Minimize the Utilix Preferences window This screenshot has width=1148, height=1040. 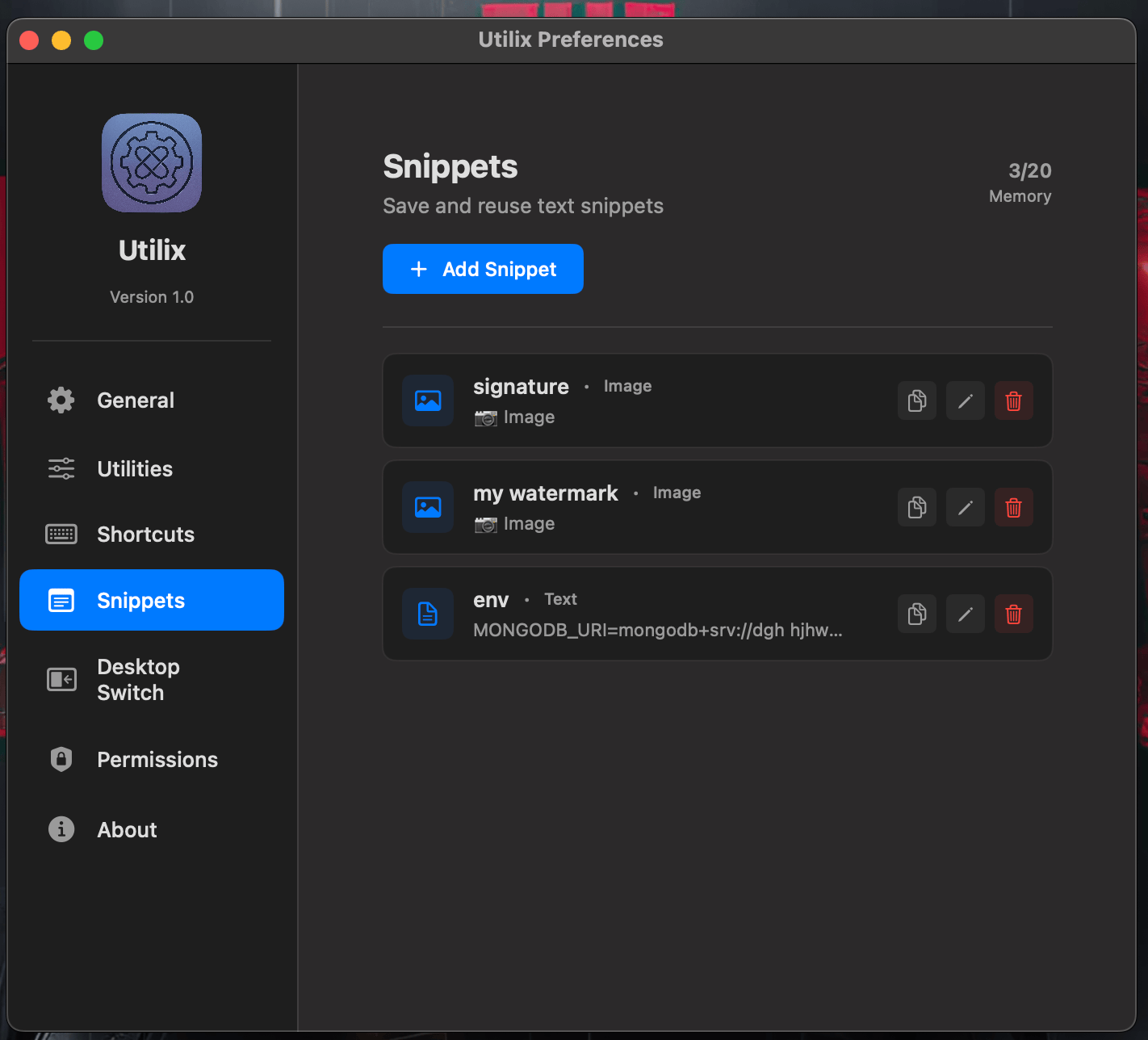pyautogui.click(x=61, y=40)
